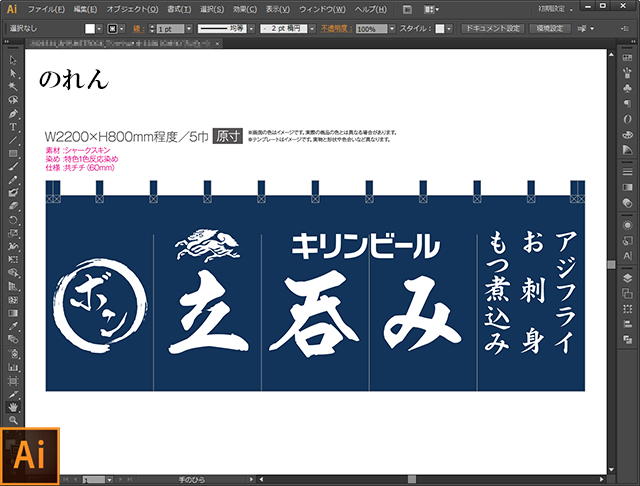Viewport: 640px width, 486px height.
Task: Choose the Gradient tool
Action: click(13, 313)
